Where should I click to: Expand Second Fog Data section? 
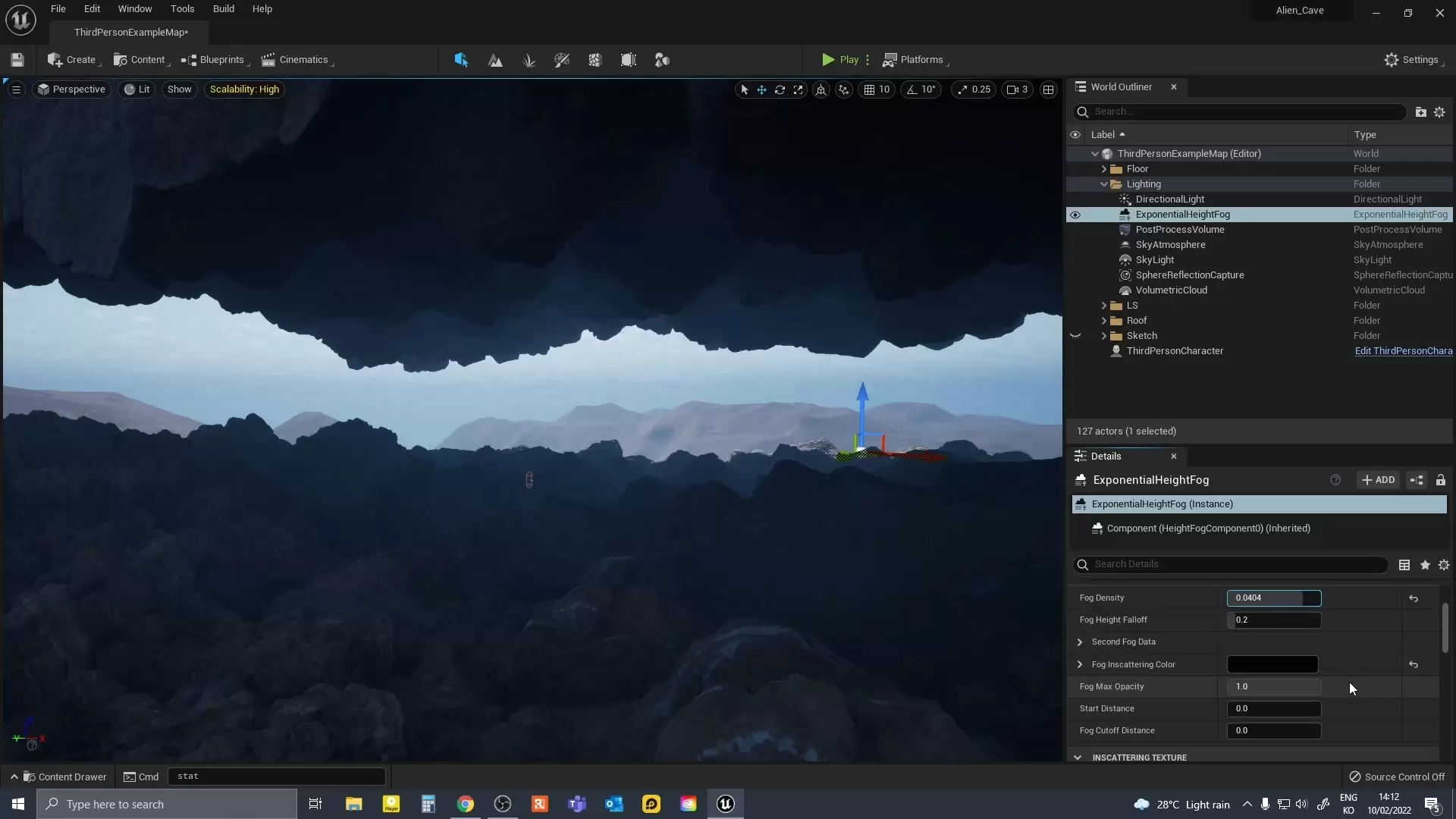(1080, 642)
